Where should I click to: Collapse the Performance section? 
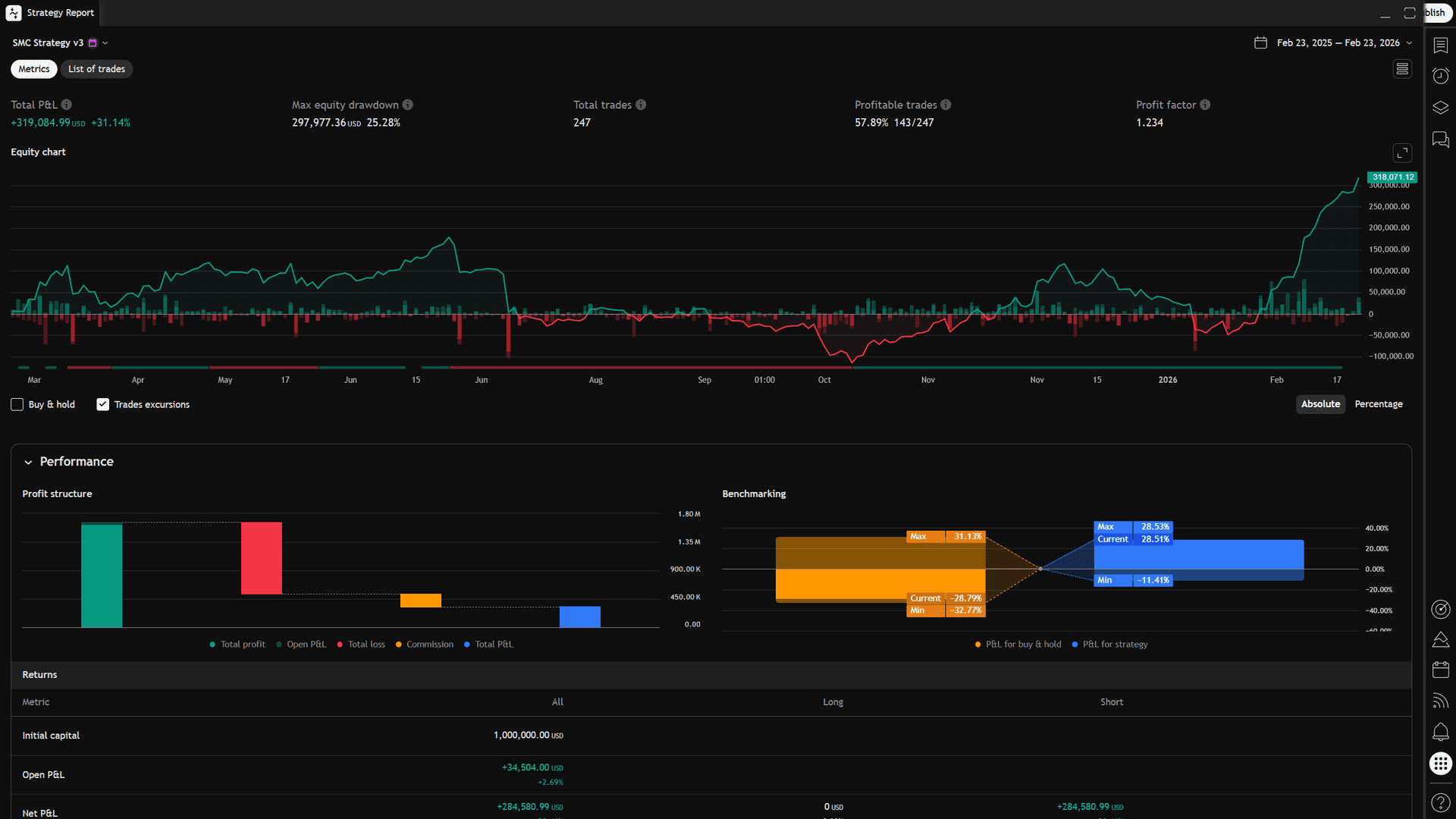pos(28,462)
